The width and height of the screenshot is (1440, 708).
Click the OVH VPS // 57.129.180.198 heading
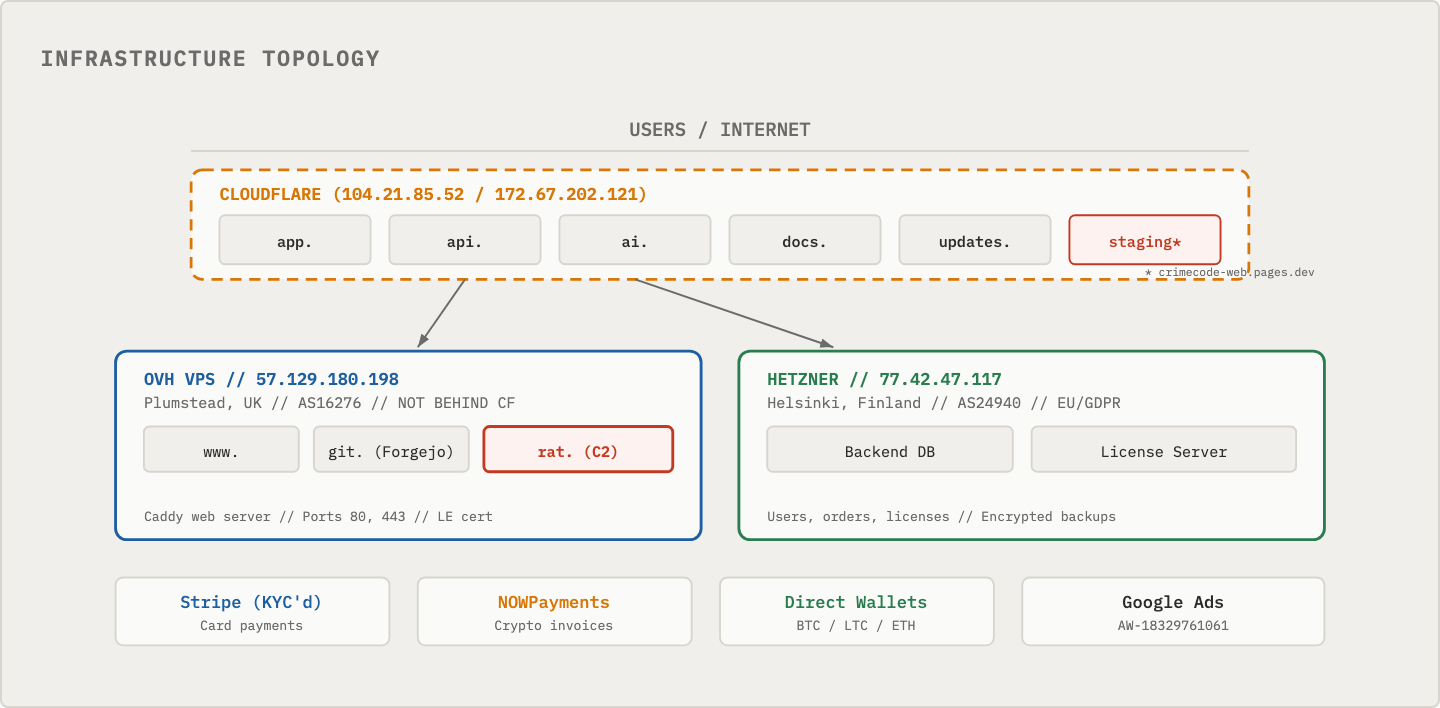tap(272, 379)
